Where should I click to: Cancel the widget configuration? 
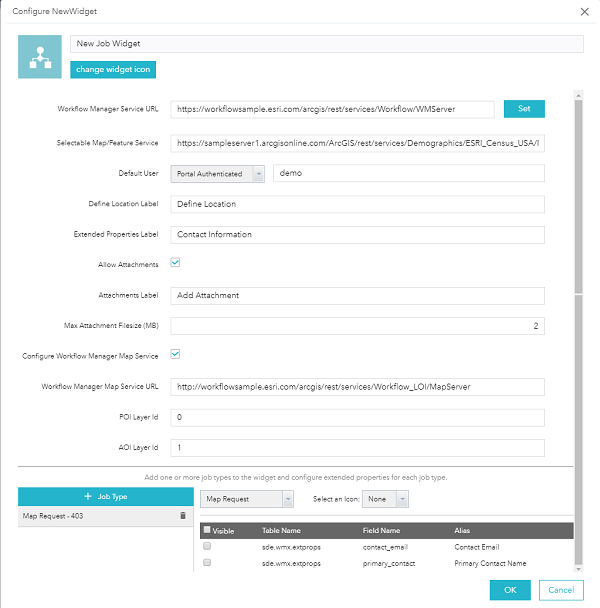561,590
